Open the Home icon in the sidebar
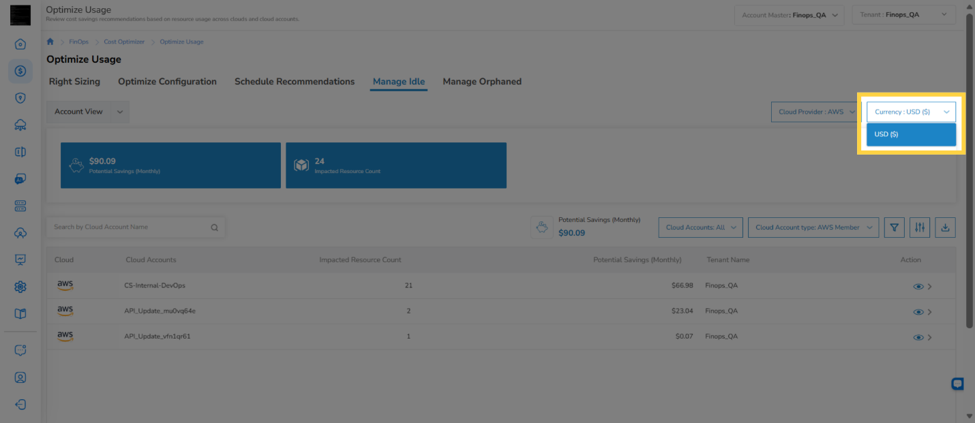Image resolution: width=975 pixels, height=423 pixels. pos(20,44)
